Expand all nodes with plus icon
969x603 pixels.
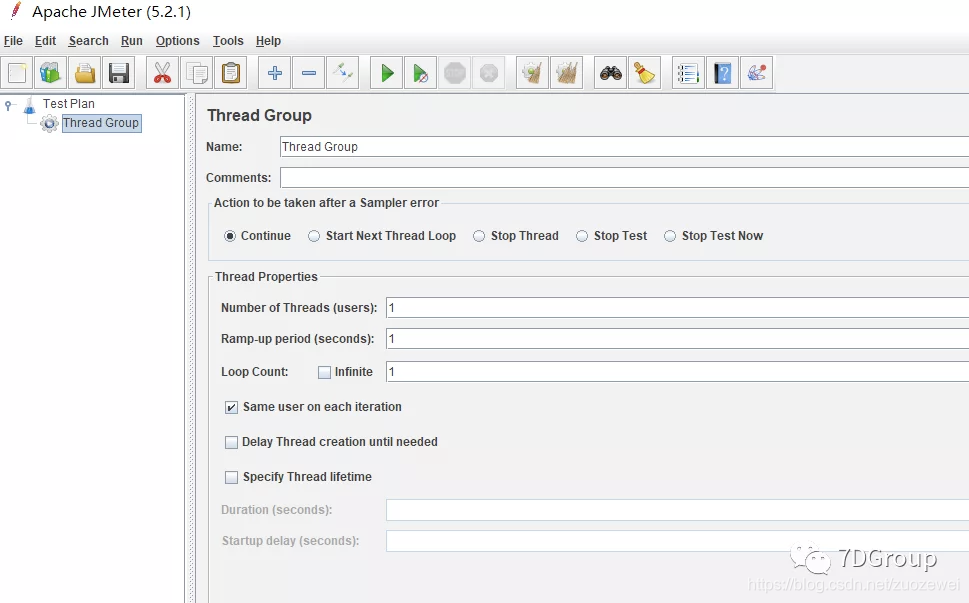(x=274, y=73)
